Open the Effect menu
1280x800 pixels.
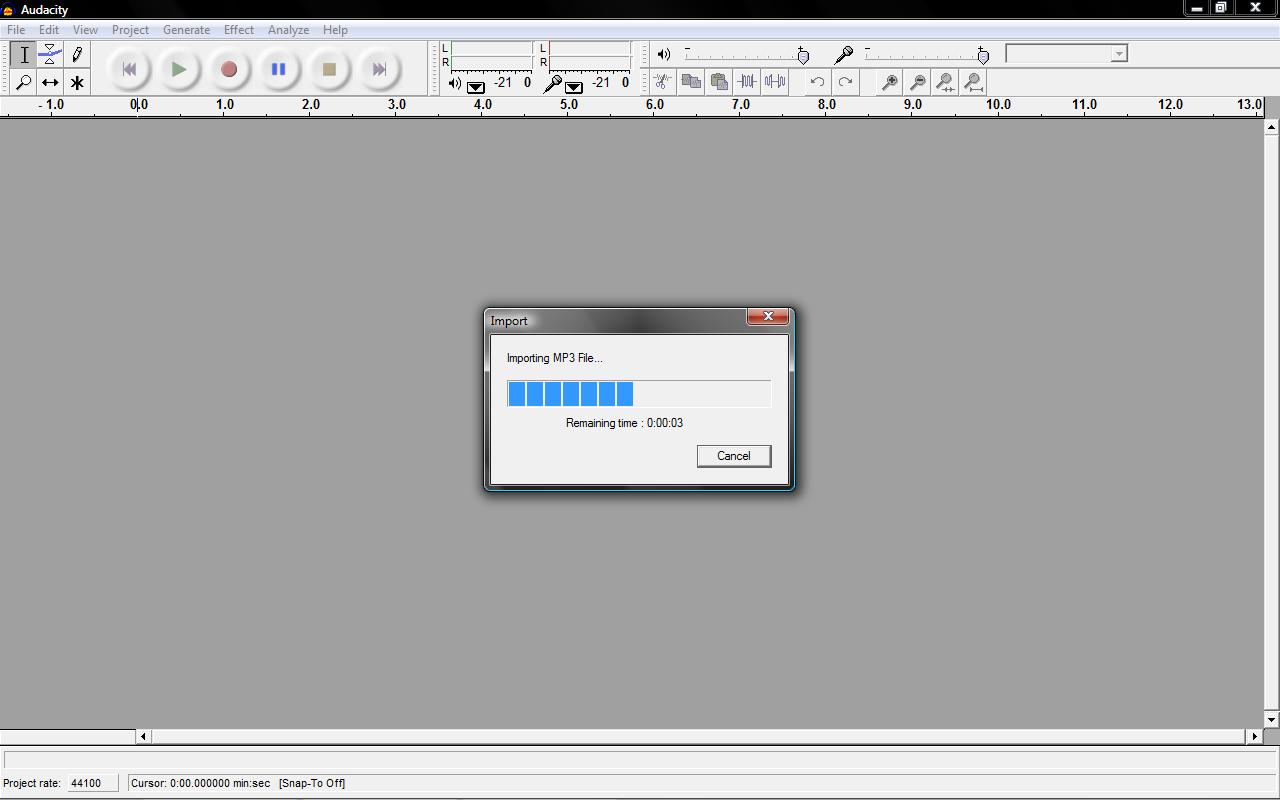[239, 30]
